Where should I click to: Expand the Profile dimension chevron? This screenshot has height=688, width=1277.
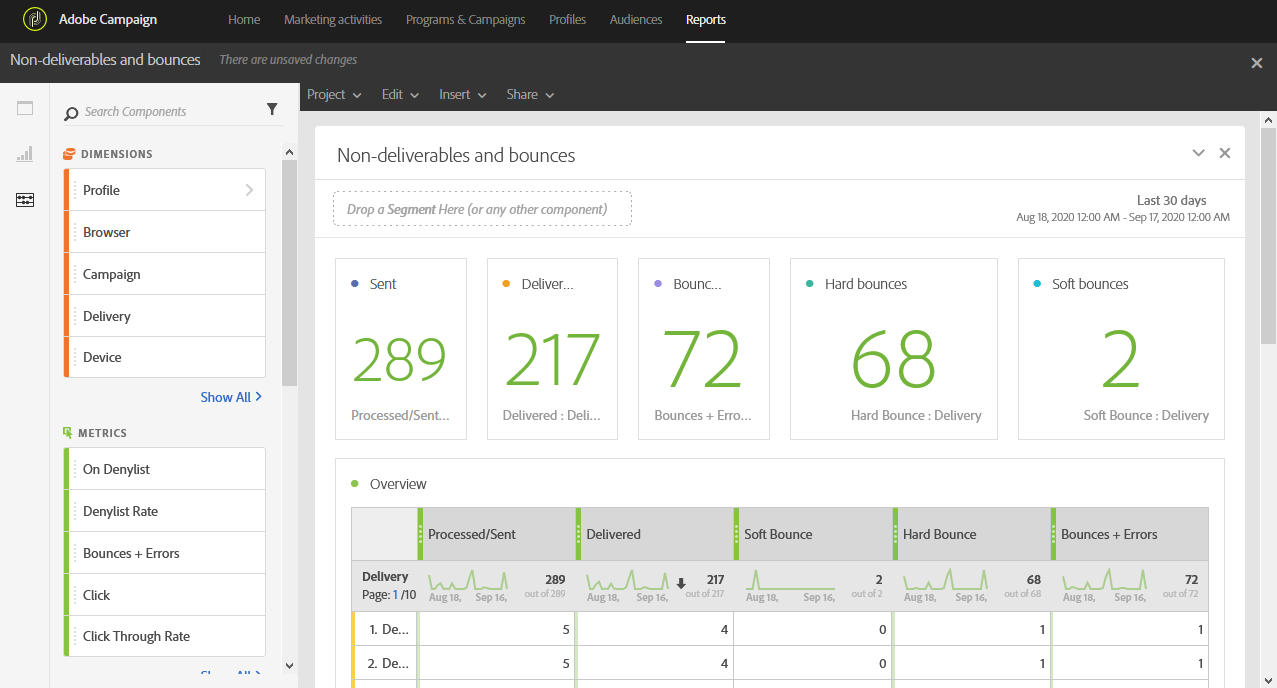[249, 190]
